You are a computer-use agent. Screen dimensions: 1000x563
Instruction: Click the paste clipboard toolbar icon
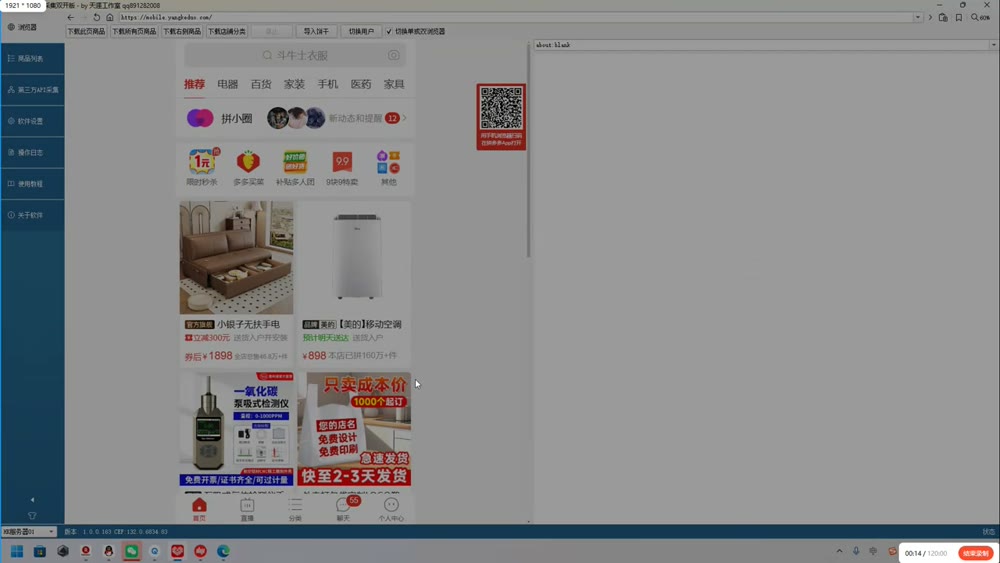943,17
